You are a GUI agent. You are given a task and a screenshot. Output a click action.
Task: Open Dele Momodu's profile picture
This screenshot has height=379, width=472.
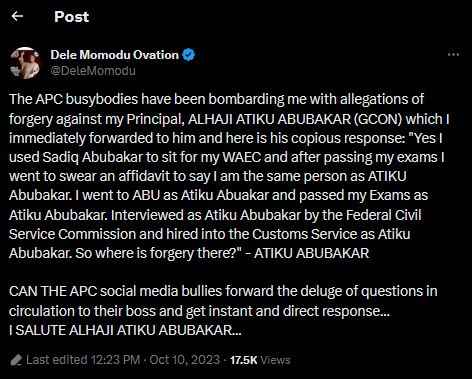pyautogui.click(x=25, y=63)
